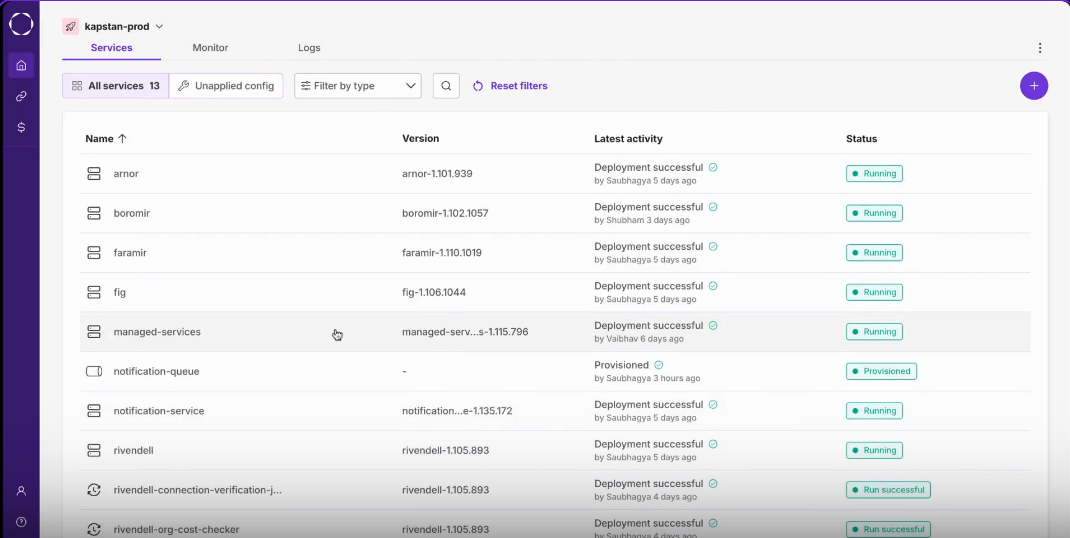Open the three-dot overflow menu
The width and height of the screenshot is (1070, 538).
click(1039, 48)
